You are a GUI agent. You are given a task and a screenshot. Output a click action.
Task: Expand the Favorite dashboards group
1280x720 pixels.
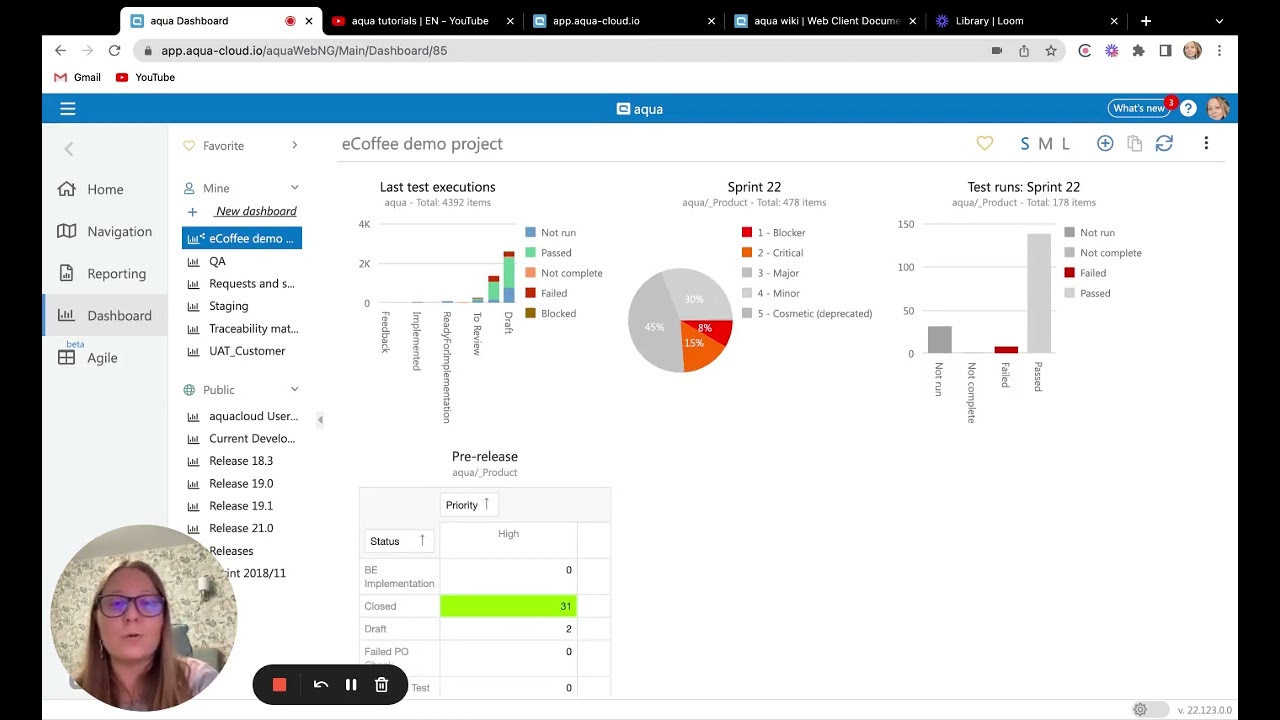[x=294, y=145]
